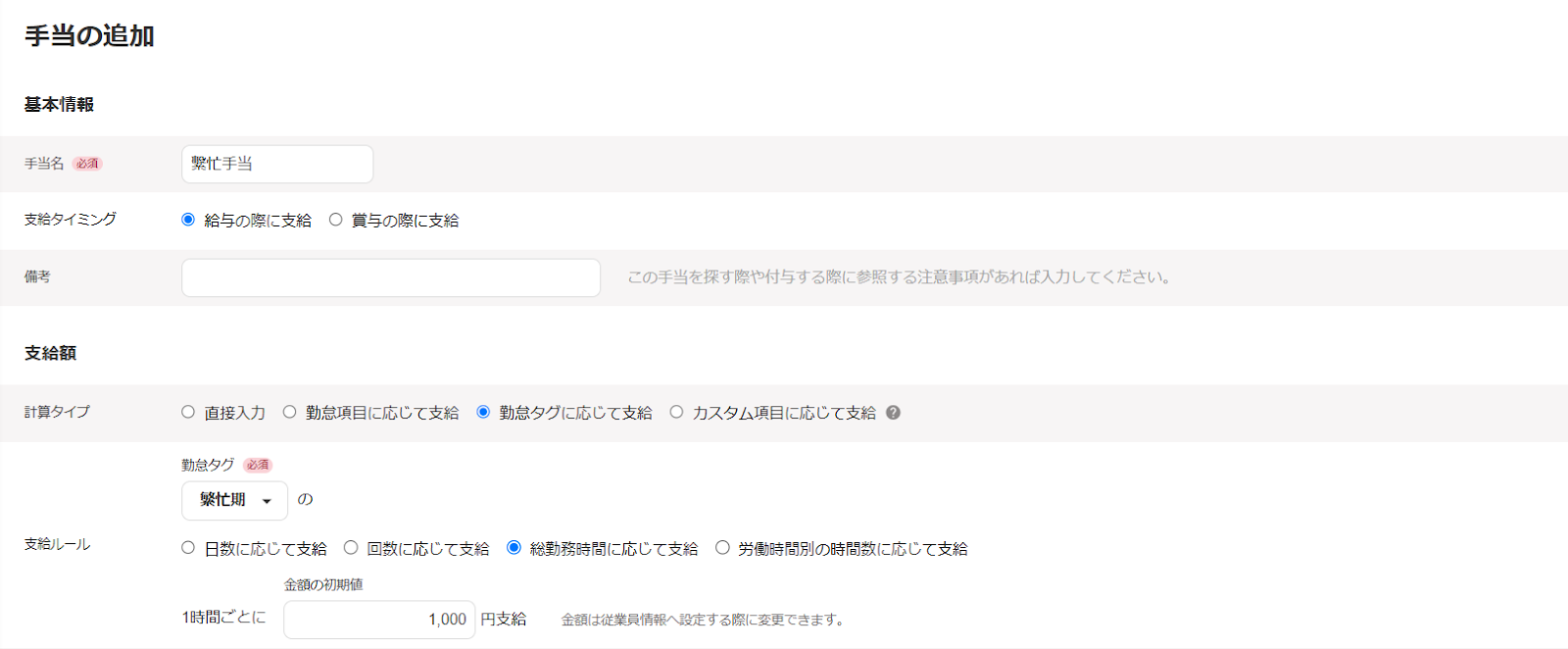Image resolution: width=1568 pixels, height=649 pixels.
Task: Select 日数に応じて支給 rule
Action: pyautogui.click(x=188, y=548)
